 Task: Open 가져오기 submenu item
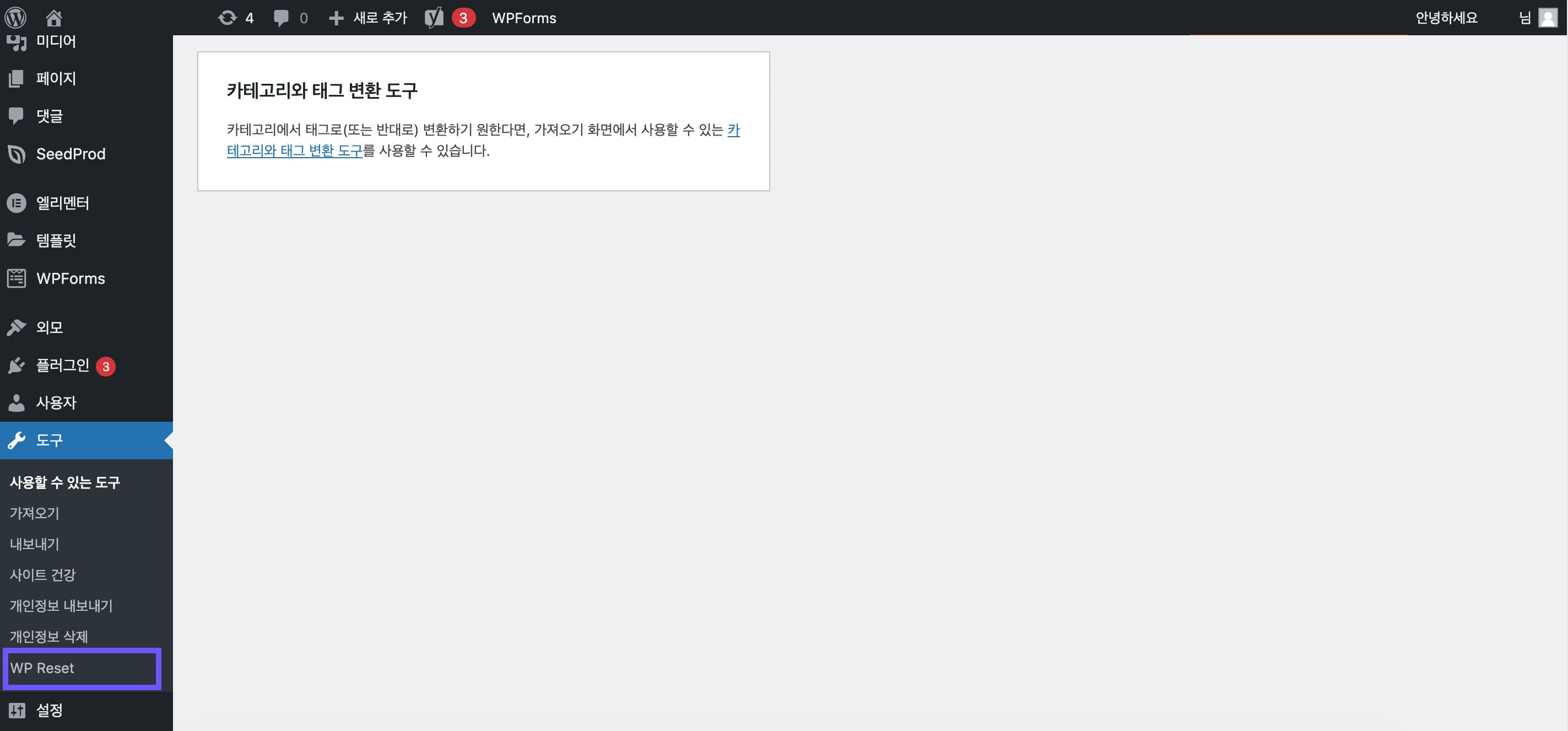[x=34, y=513]
